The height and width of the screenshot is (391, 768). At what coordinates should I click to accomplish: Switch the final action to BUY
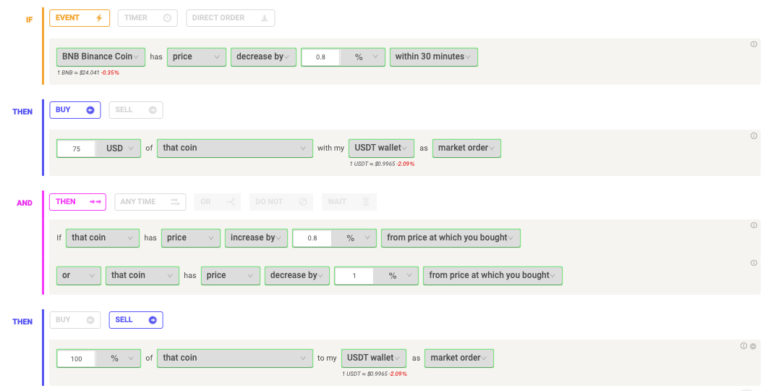75,320
